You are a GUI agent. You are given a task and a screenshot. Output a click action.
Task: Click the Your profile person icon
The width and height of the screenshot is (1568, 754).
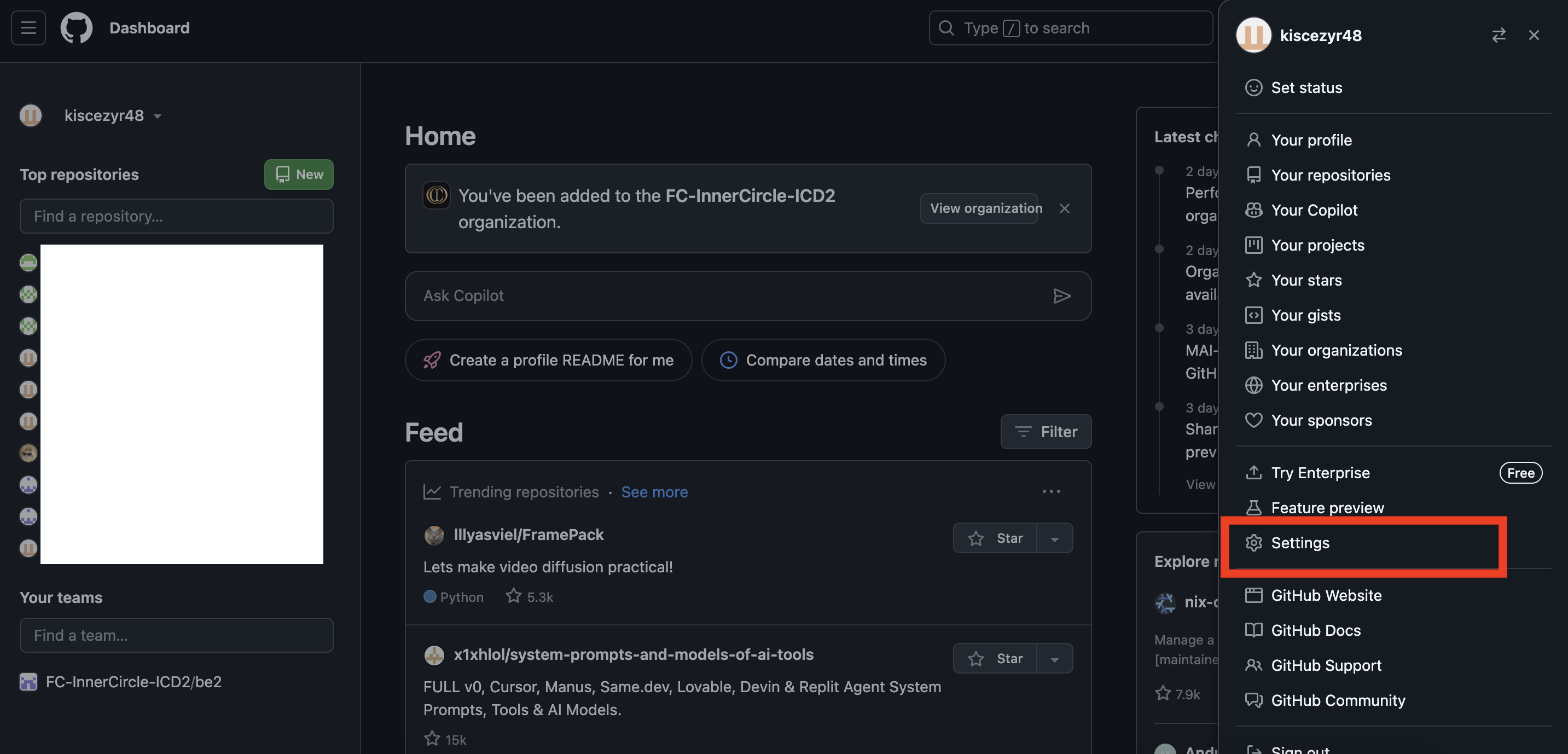[x=1253, y=140]
